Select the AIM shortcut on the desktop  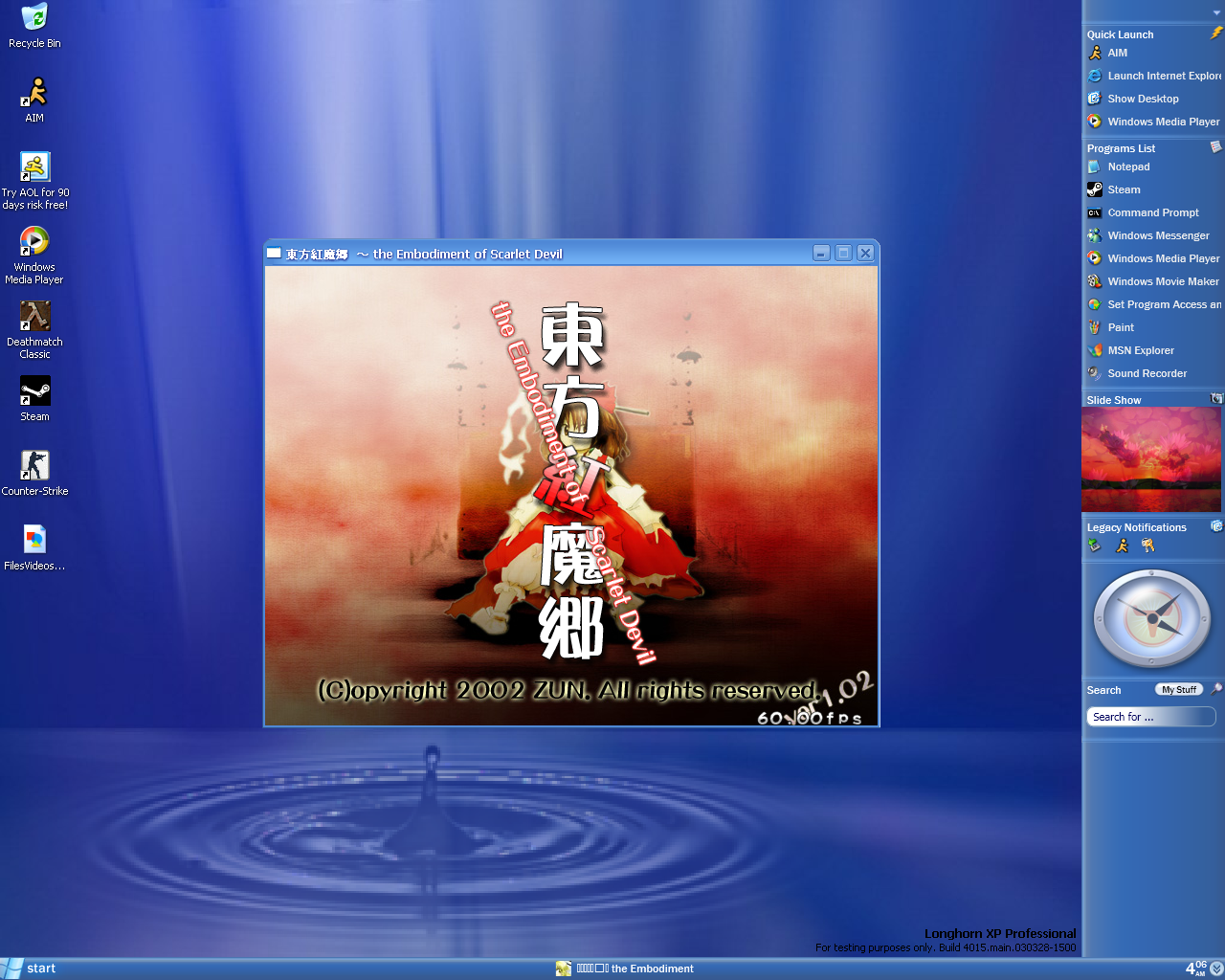(x=34, y=100)
